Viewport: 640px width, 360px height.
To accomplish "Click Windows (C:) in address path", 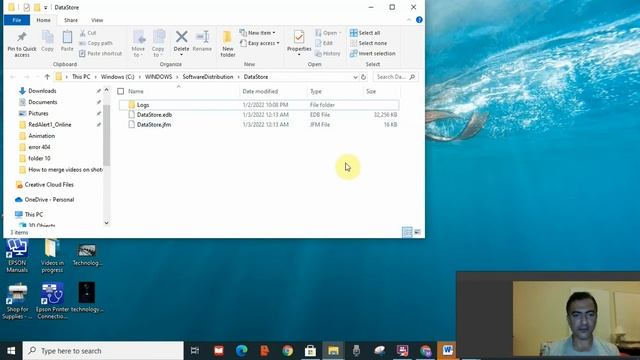I will coord(118,77).
